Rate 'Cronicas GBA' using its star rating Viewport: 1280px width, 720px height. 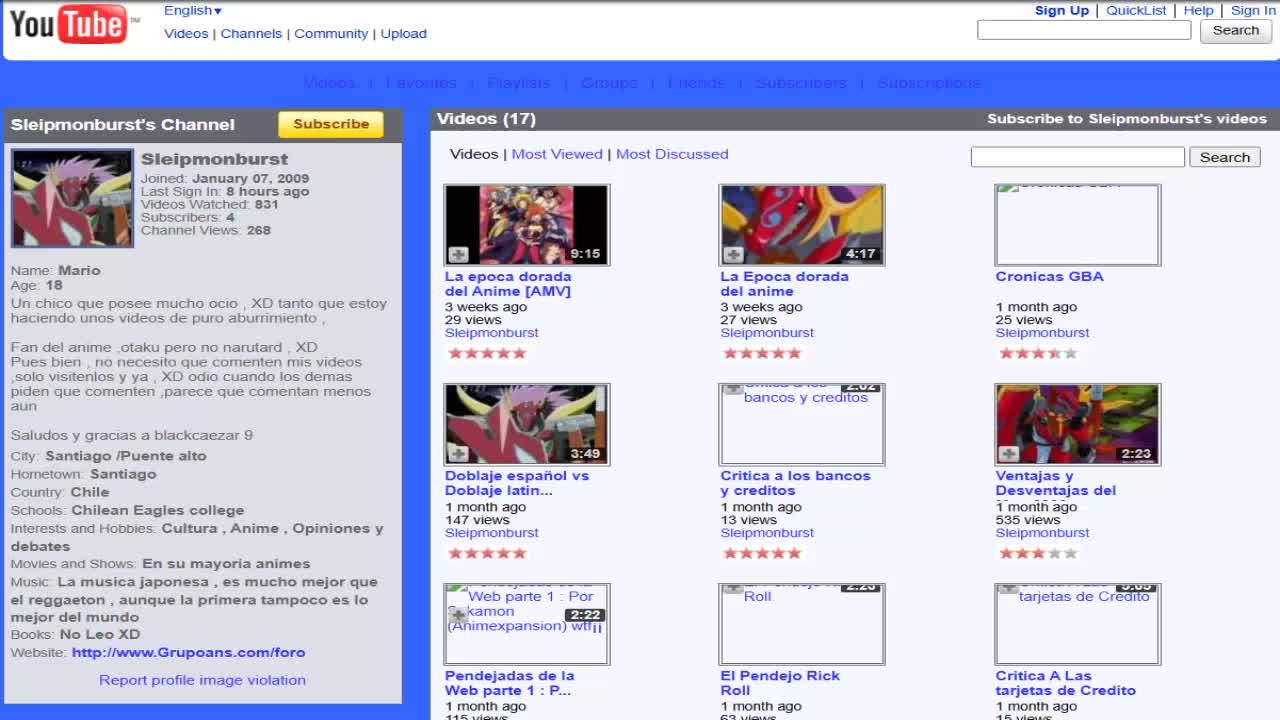pos(1037,353)
